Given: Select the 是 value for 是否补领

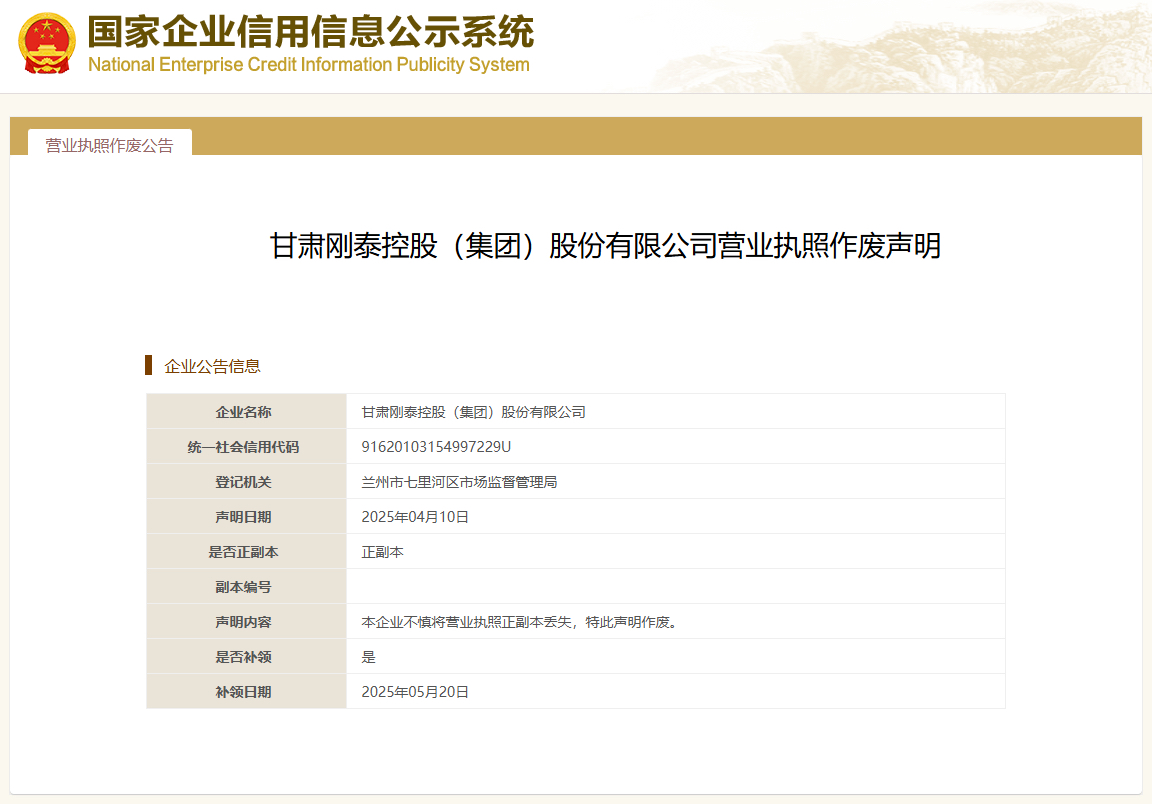Looking at the screenshot, I should click(368, 657).
